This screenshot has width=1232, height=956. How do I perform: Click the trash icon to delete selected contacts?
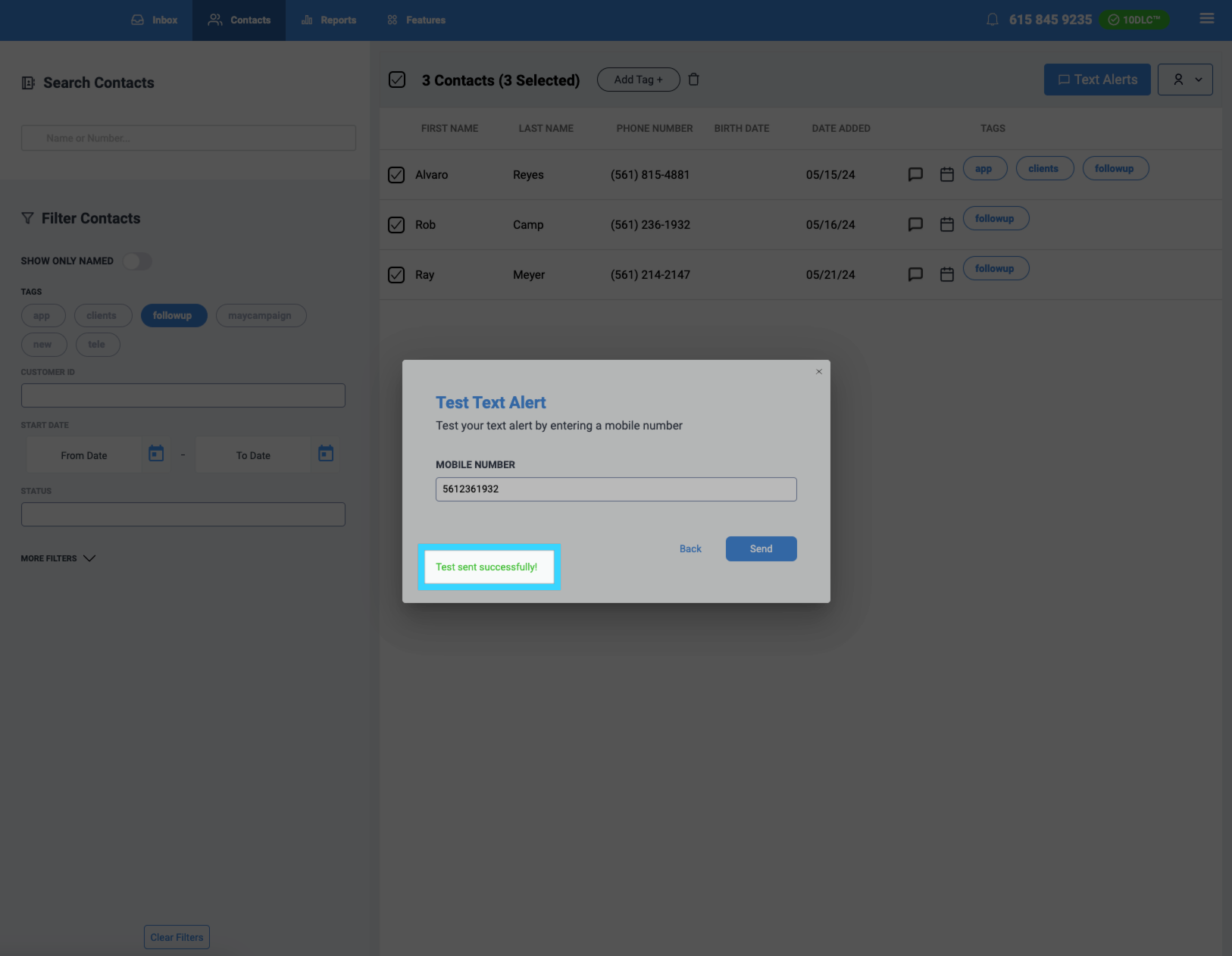pyautogui.click(x=693, y=80)
